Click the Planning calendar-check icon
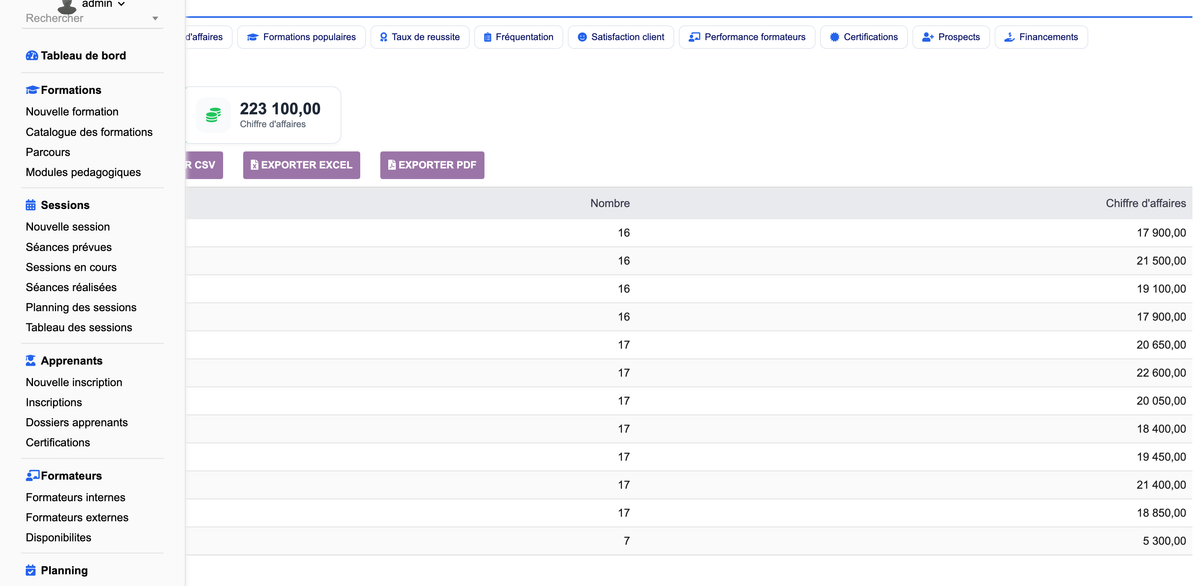Image resolution: width=1200 pixels, height=586 pixels. click(30, 571)
